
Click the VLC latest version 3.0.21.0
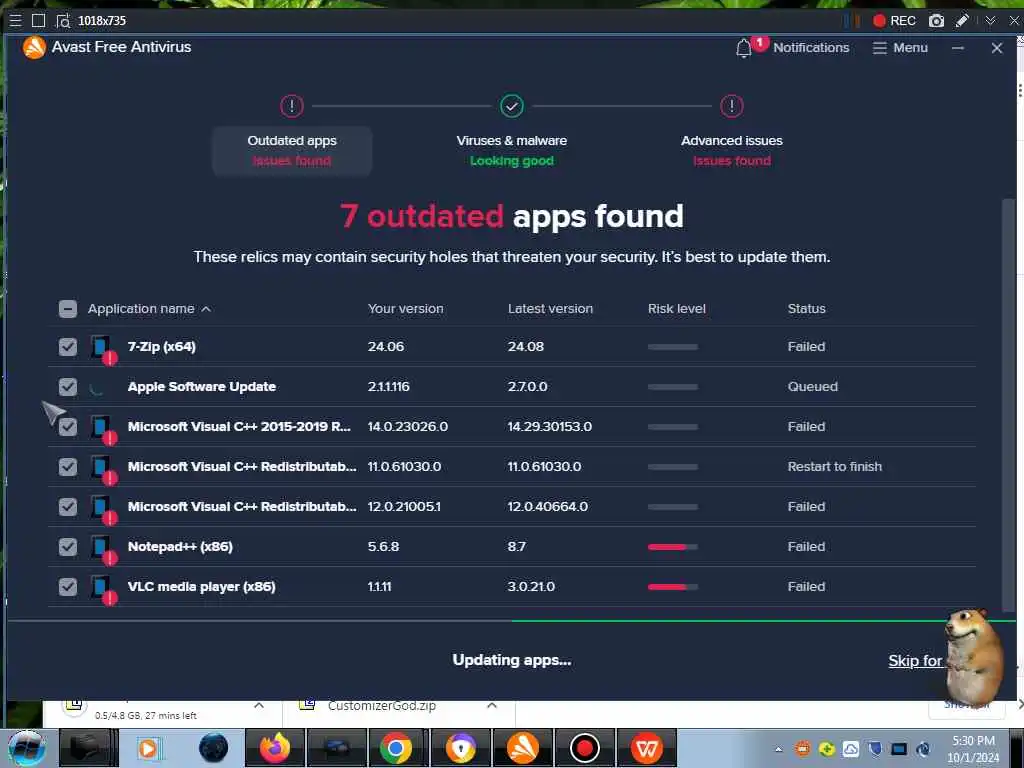coord(531,587)
